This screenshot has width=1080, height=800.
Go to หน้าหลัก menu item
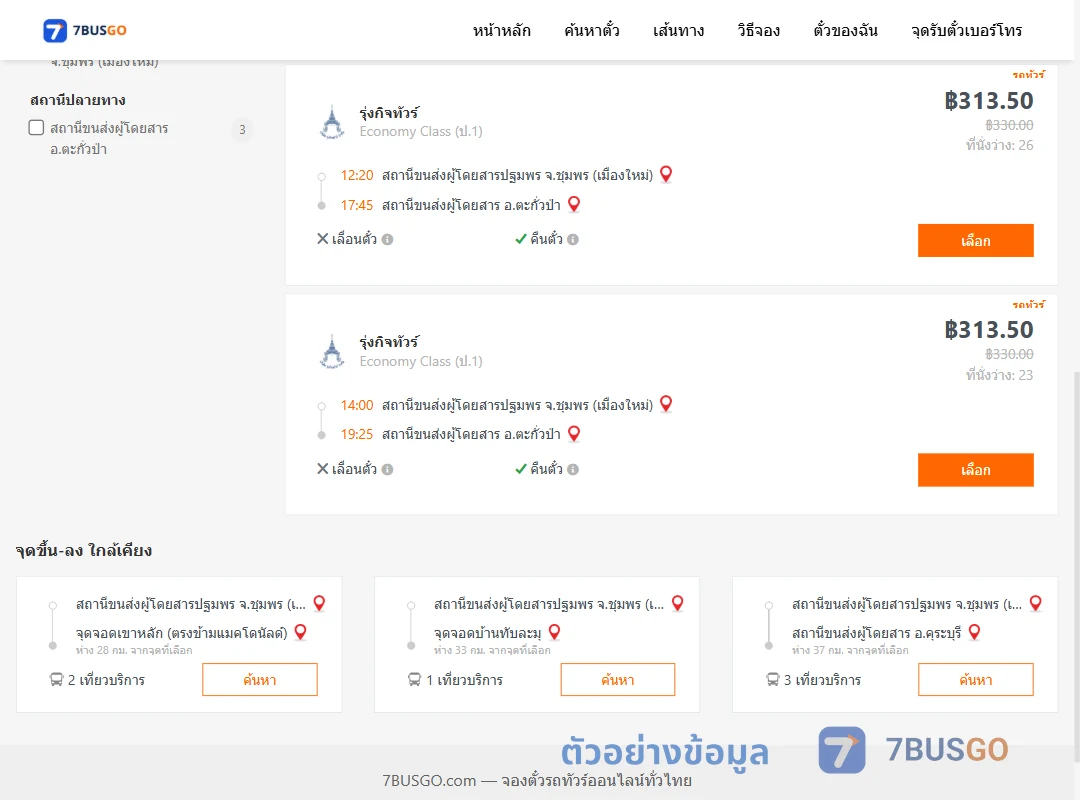[x=501, y=30]
